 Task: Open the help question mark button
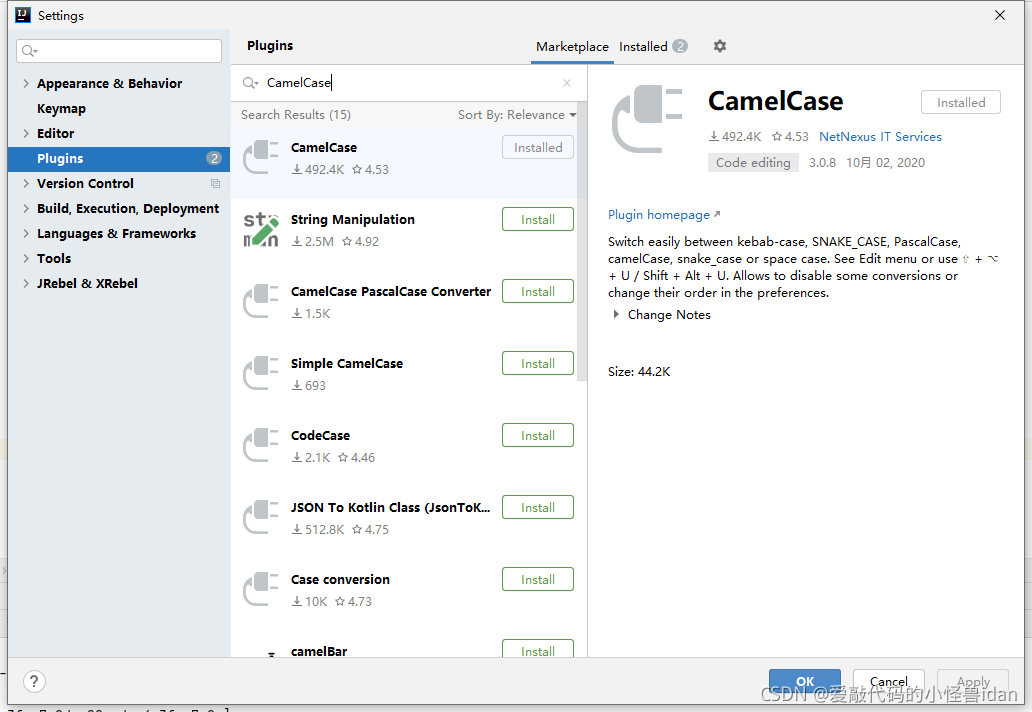pyautogui.click(x=34, y=681)
